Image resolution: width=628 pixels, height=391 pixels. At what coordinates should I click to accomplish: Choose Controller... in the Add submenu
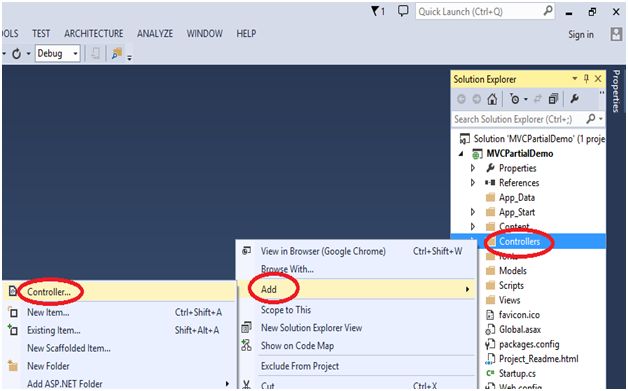click(x=119, y=292)
